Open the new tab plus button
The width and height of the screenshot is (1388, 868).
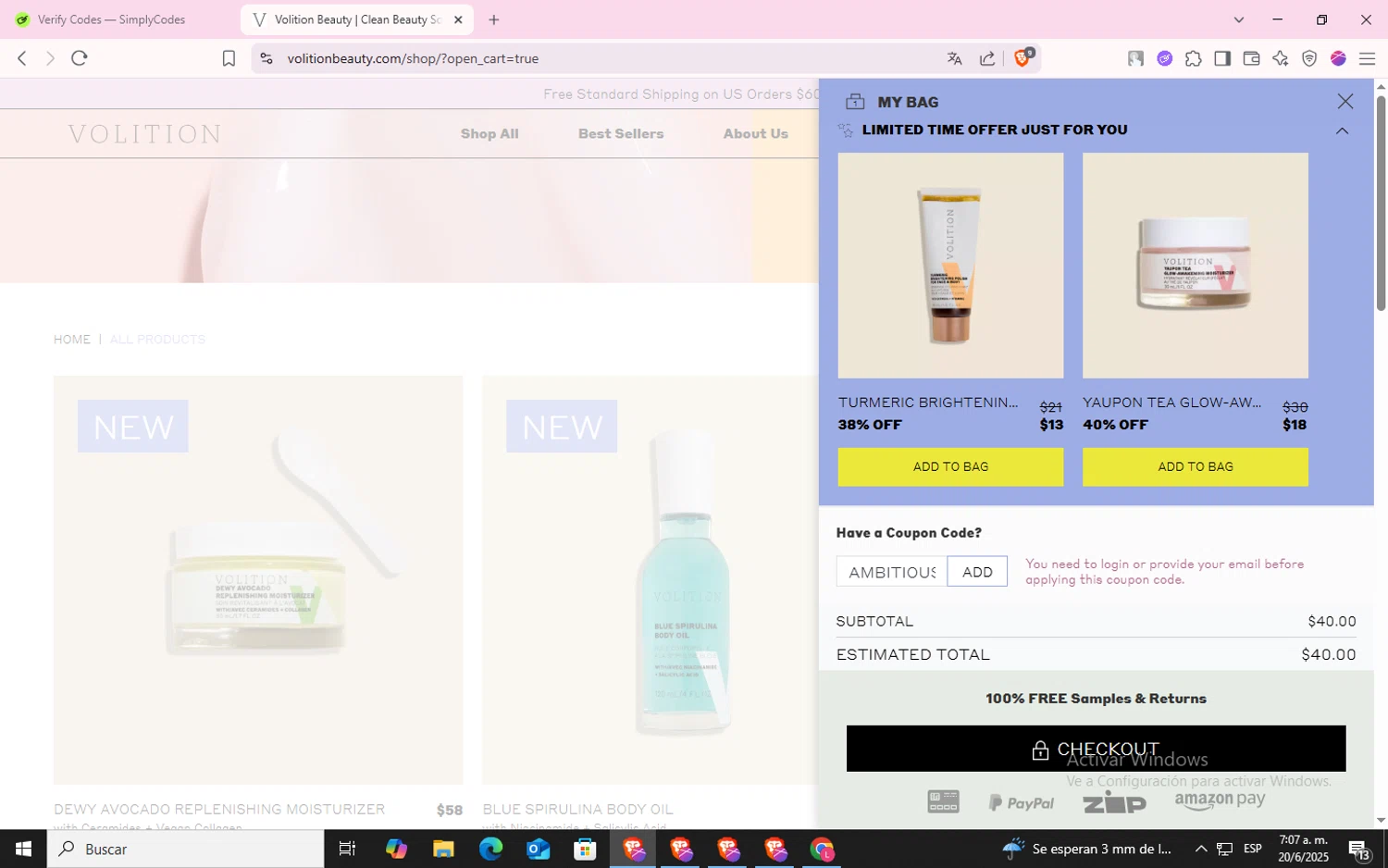[x=494, y=19]
